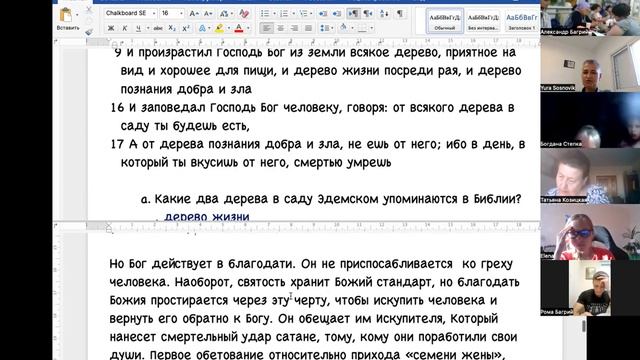The image size is (640, 360).
Task: Toggle subscript X₂ formatting
Action: [172, 28]
